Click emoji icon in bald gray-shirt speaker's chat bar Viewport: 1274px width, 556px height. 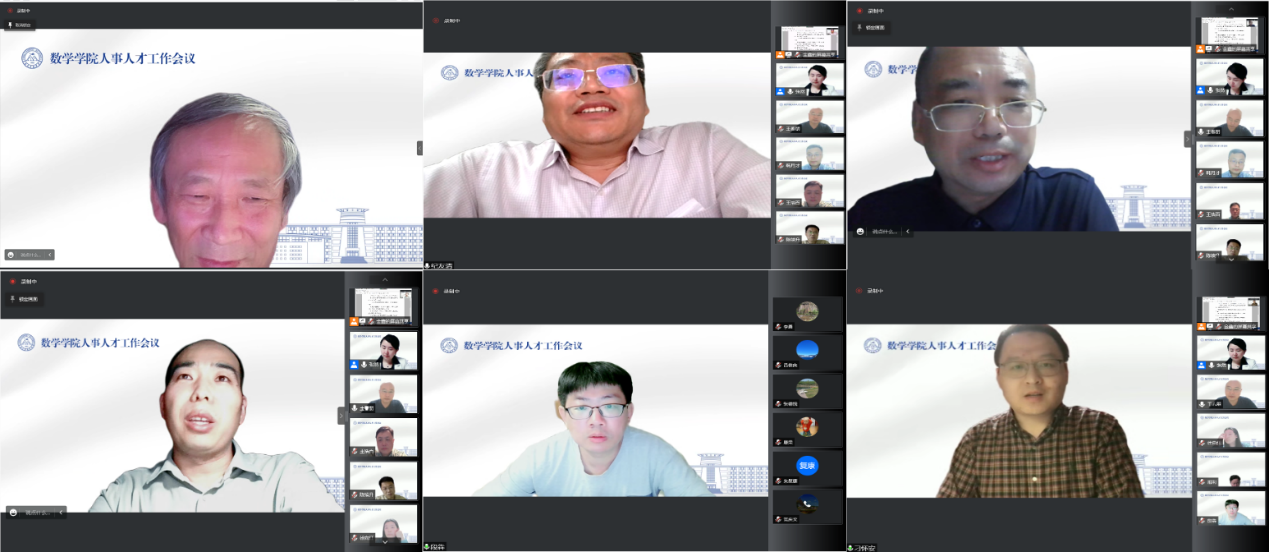13,512
